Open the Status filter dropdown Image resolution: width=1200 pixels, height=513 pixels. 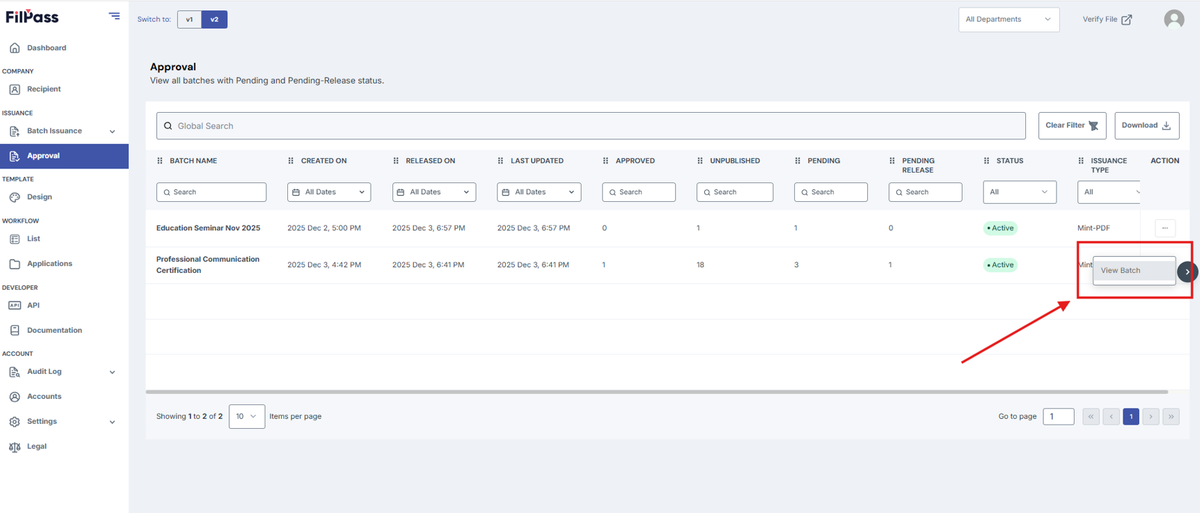click(1020, 192)
